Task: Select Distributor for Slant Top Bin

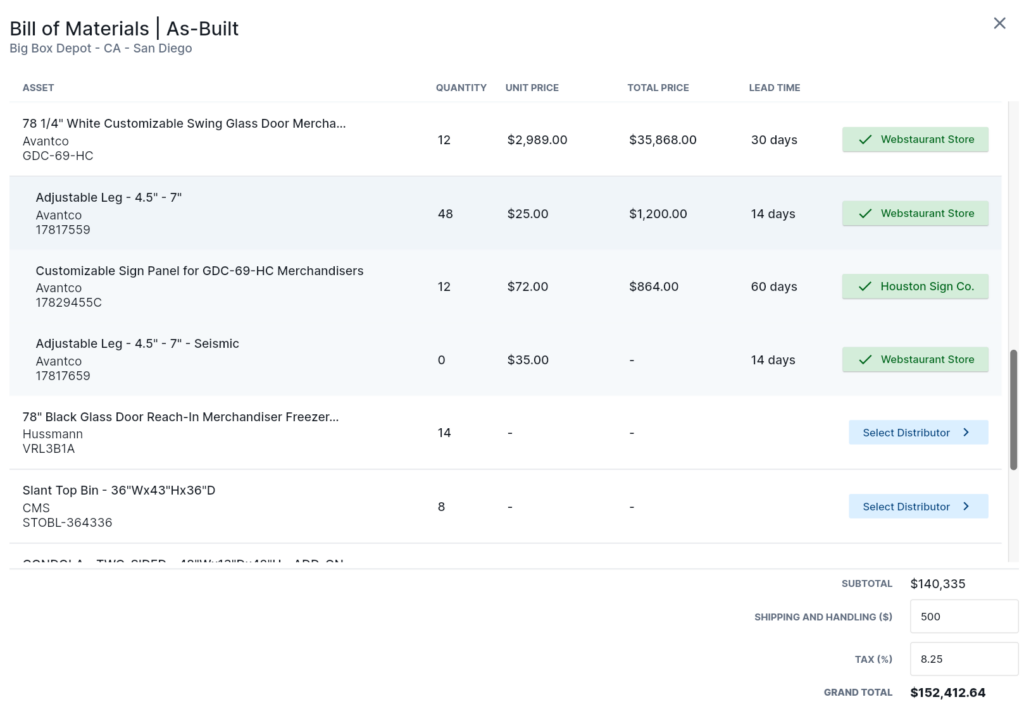Action: [915, 507]
